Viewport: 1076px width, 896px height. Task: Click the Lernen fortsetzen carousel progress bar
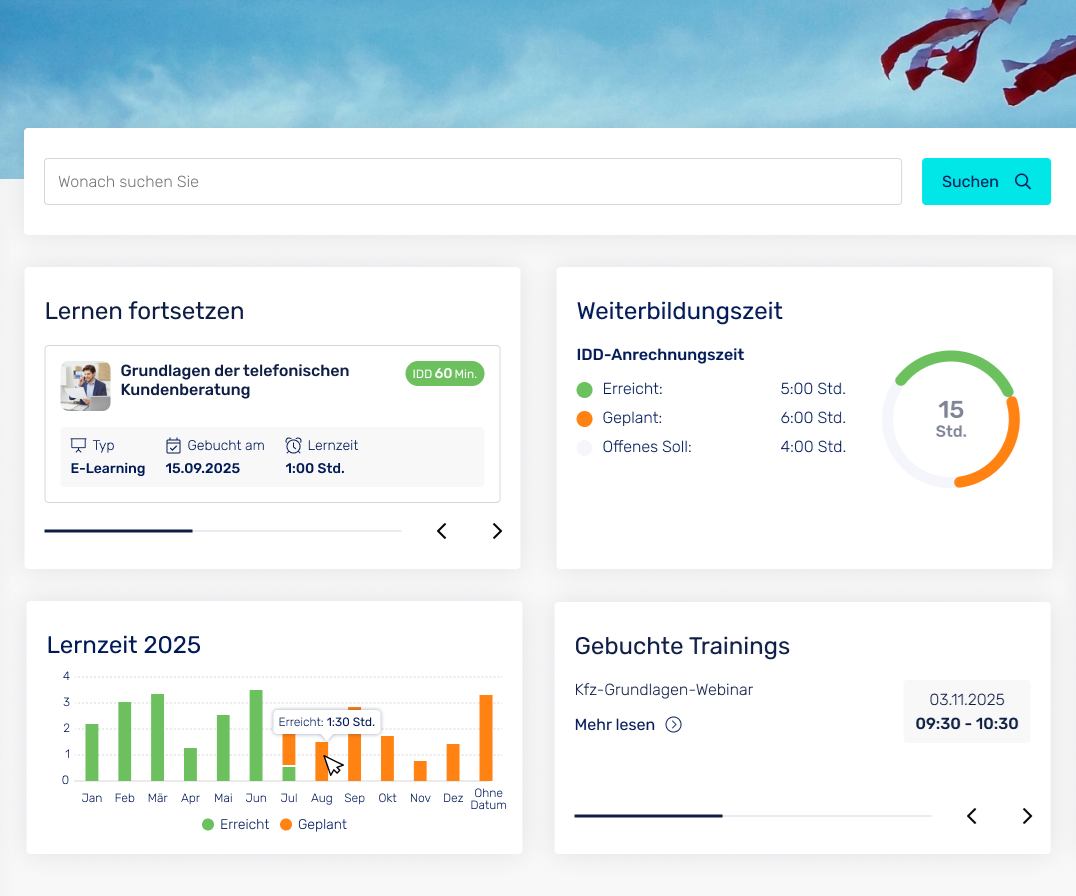[x=222, y=531]
